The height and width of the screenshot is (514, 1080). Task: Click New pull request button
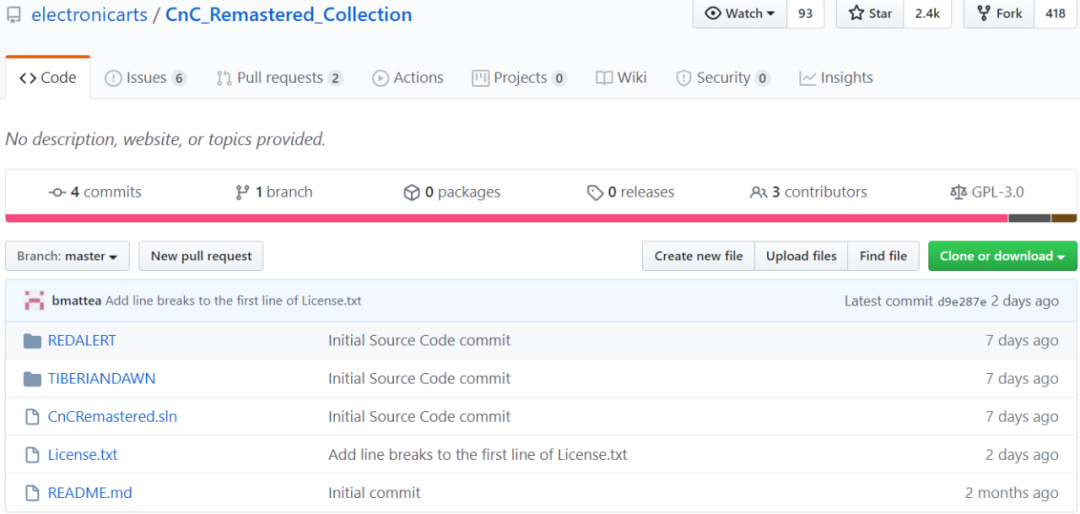201,256
